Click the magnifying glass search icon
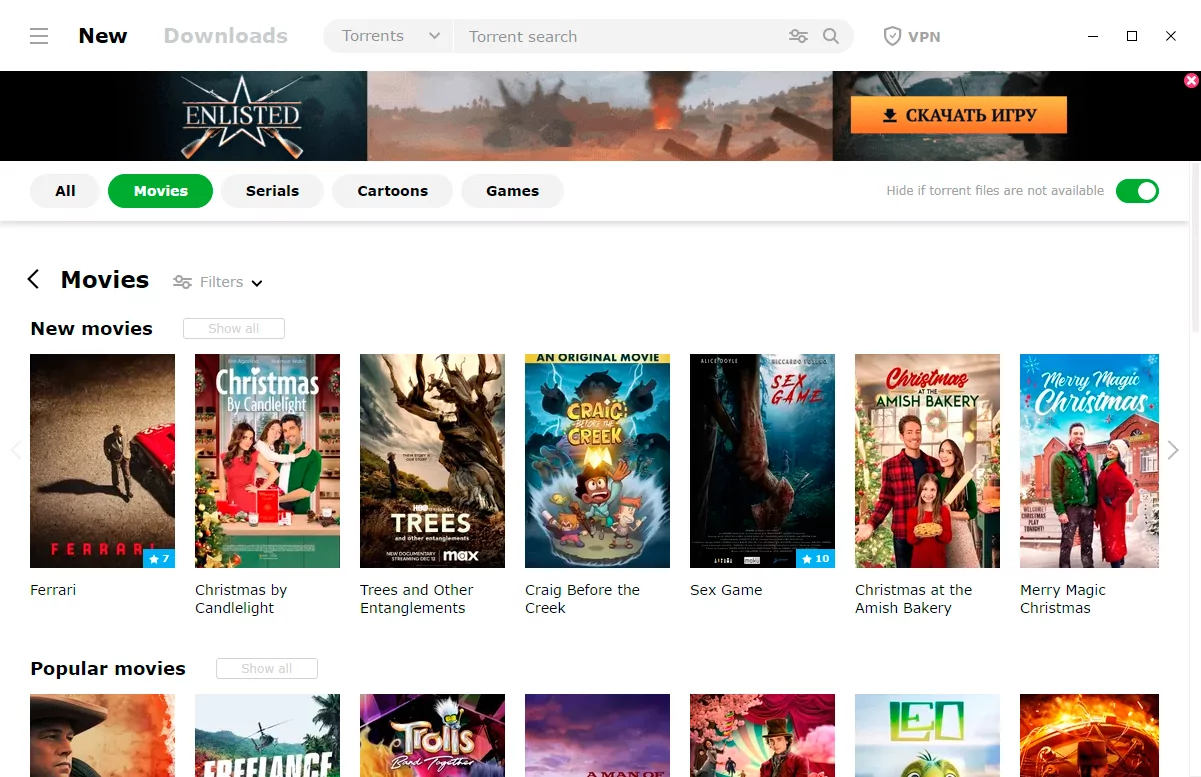 831,36
